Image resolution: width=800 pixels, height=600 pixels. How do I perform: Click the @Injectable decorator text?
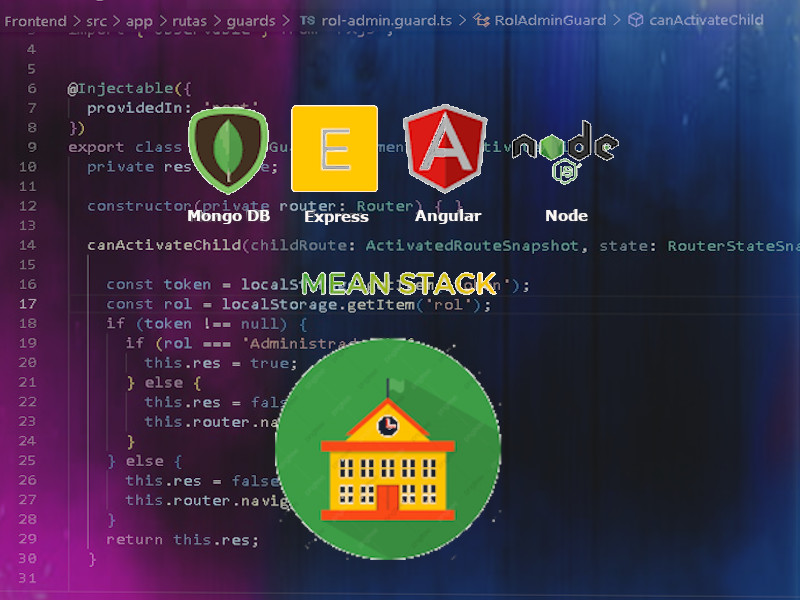pyautogui.click(x=121, y=89)
